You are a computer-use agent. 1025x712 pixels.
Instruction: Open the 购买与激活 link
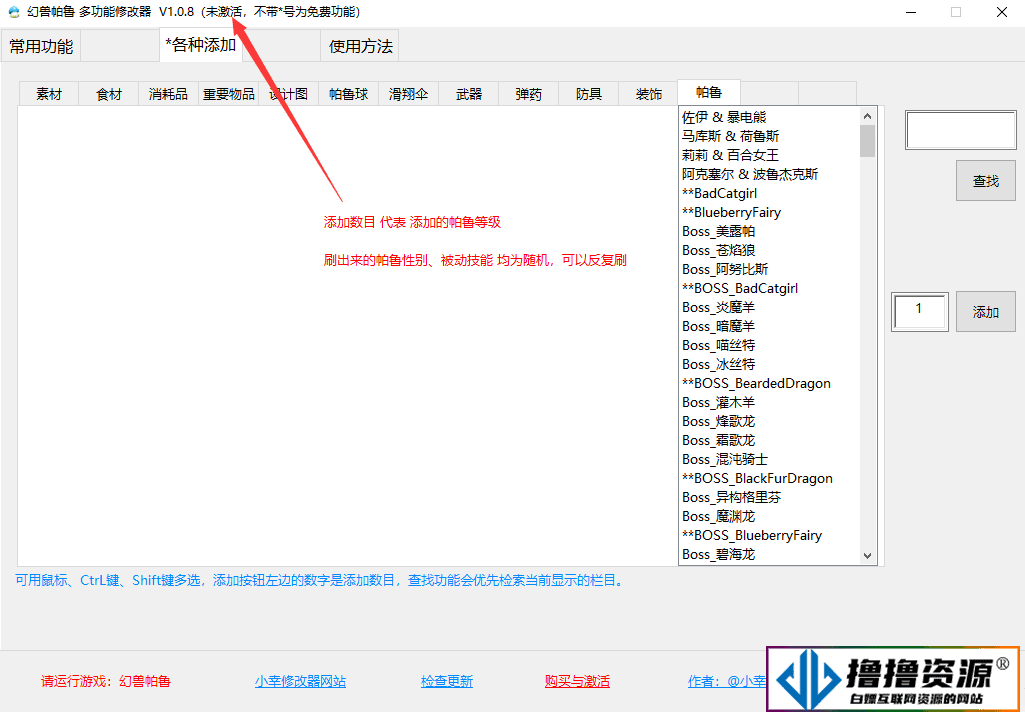[x=577, y=681]
